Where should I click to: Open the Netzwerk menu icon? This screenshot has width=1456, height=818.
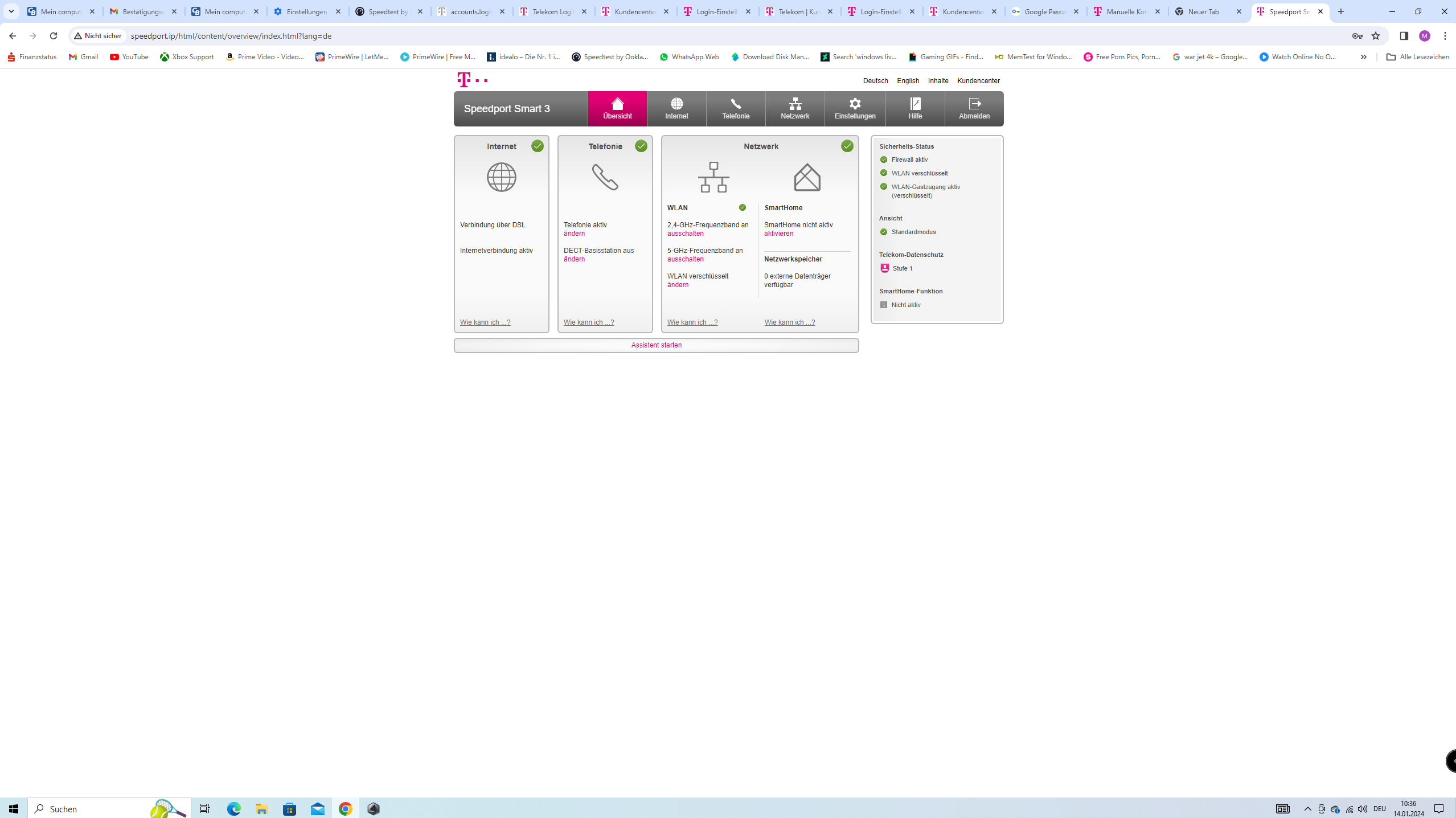point(795,104)
